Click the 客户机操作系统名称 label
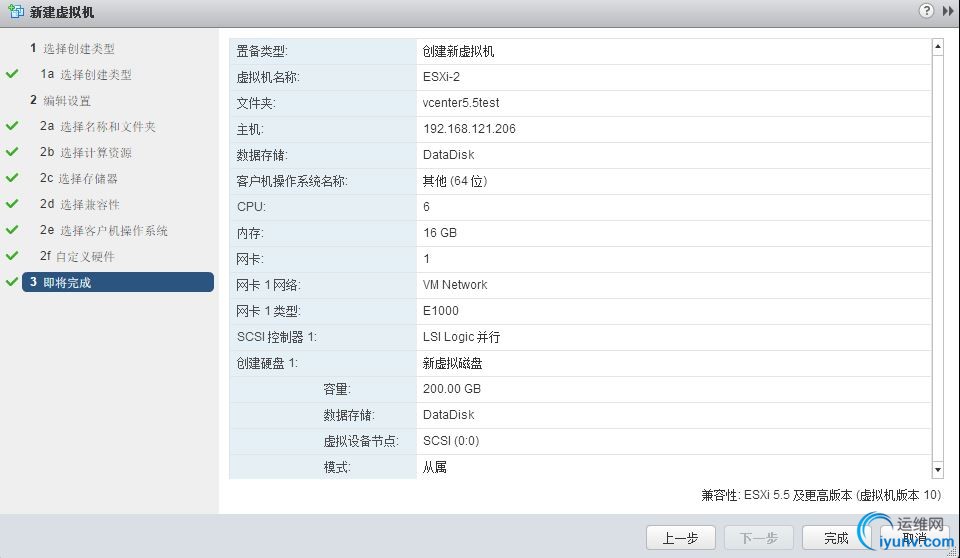The image size is (960, 558). 292,181
